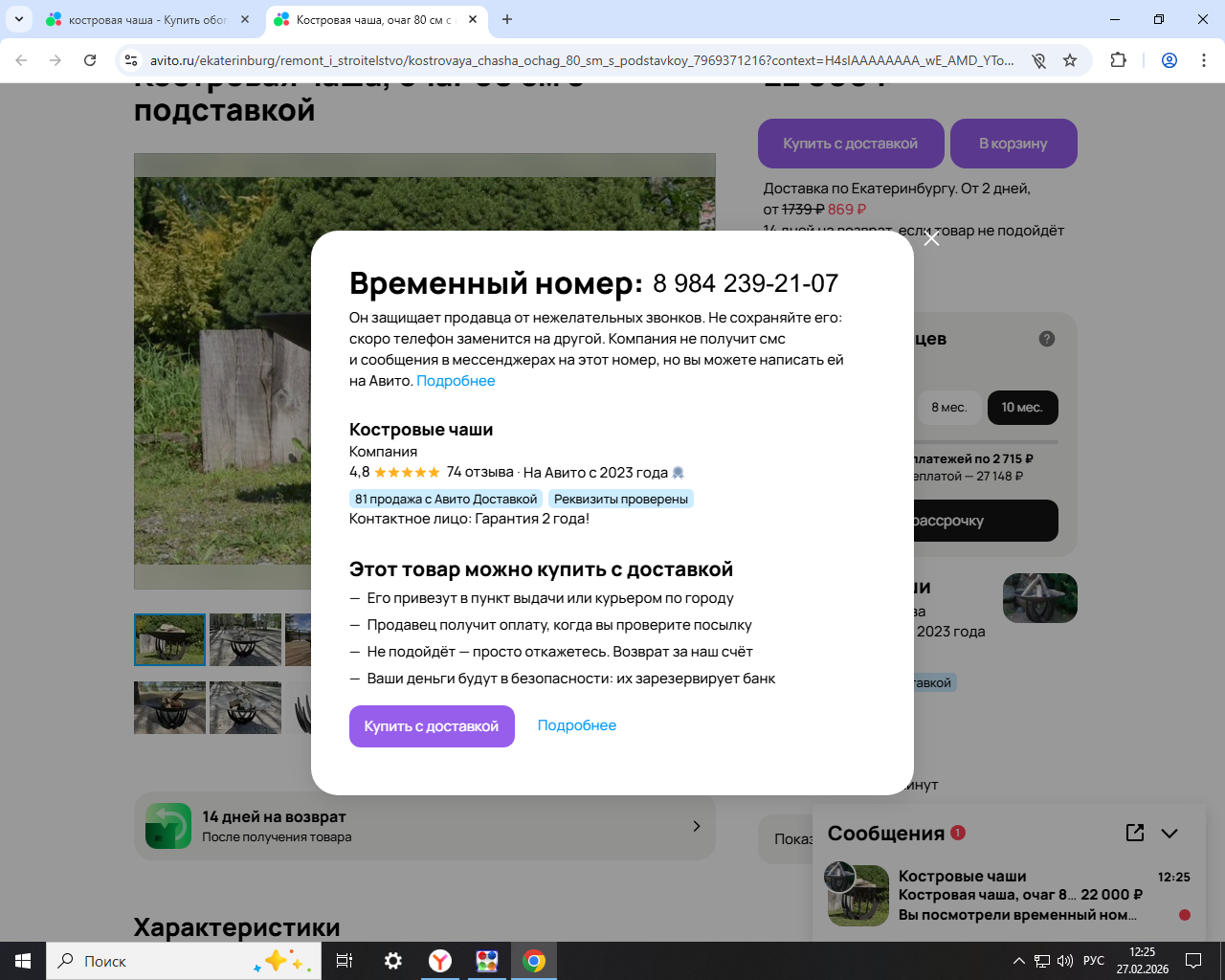
Task: Click the phone number 8 984 239-21-07
Action: [746, 283]
